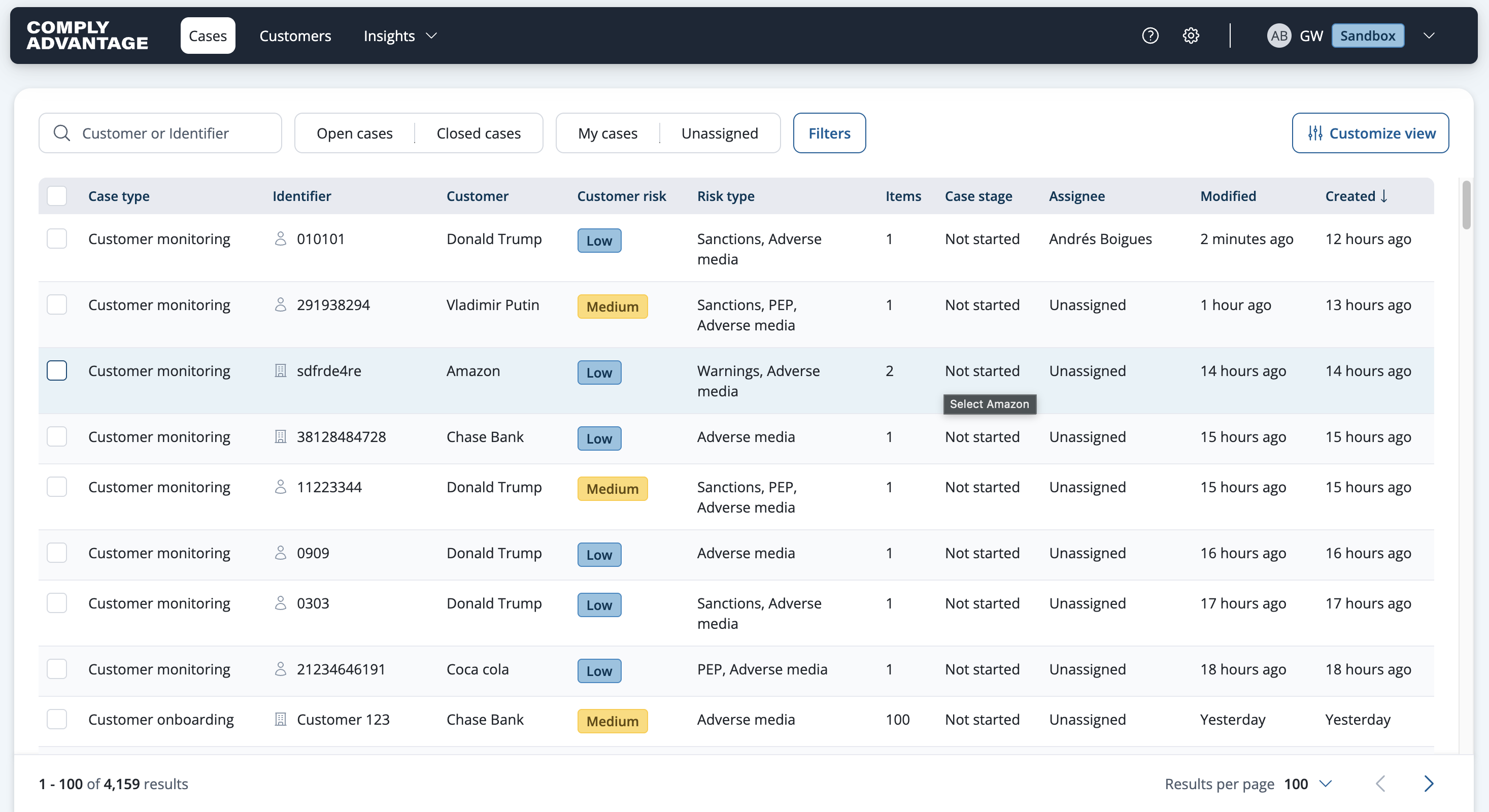Viewport: 1489px width, 812px height.
Task: Click the building icon beside Customer 123
Action: coord(280,719)
